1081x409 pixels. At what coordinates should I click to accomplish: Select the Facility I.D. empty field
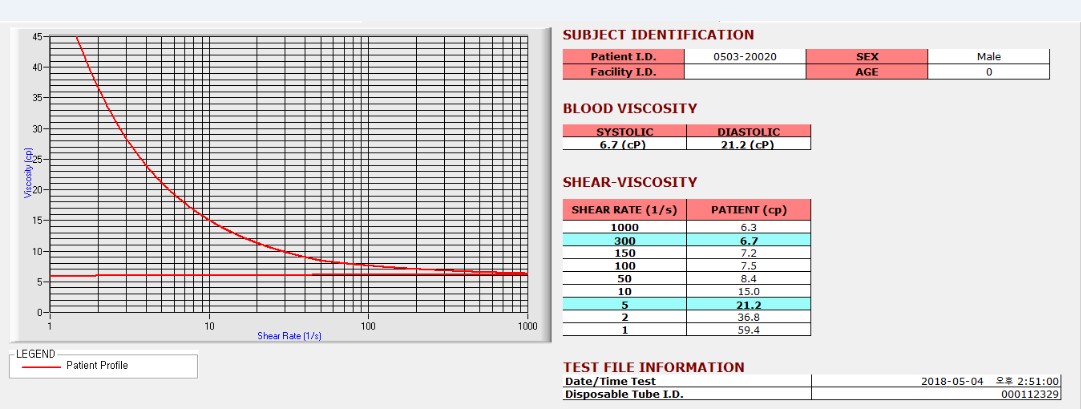coord(745,72)
